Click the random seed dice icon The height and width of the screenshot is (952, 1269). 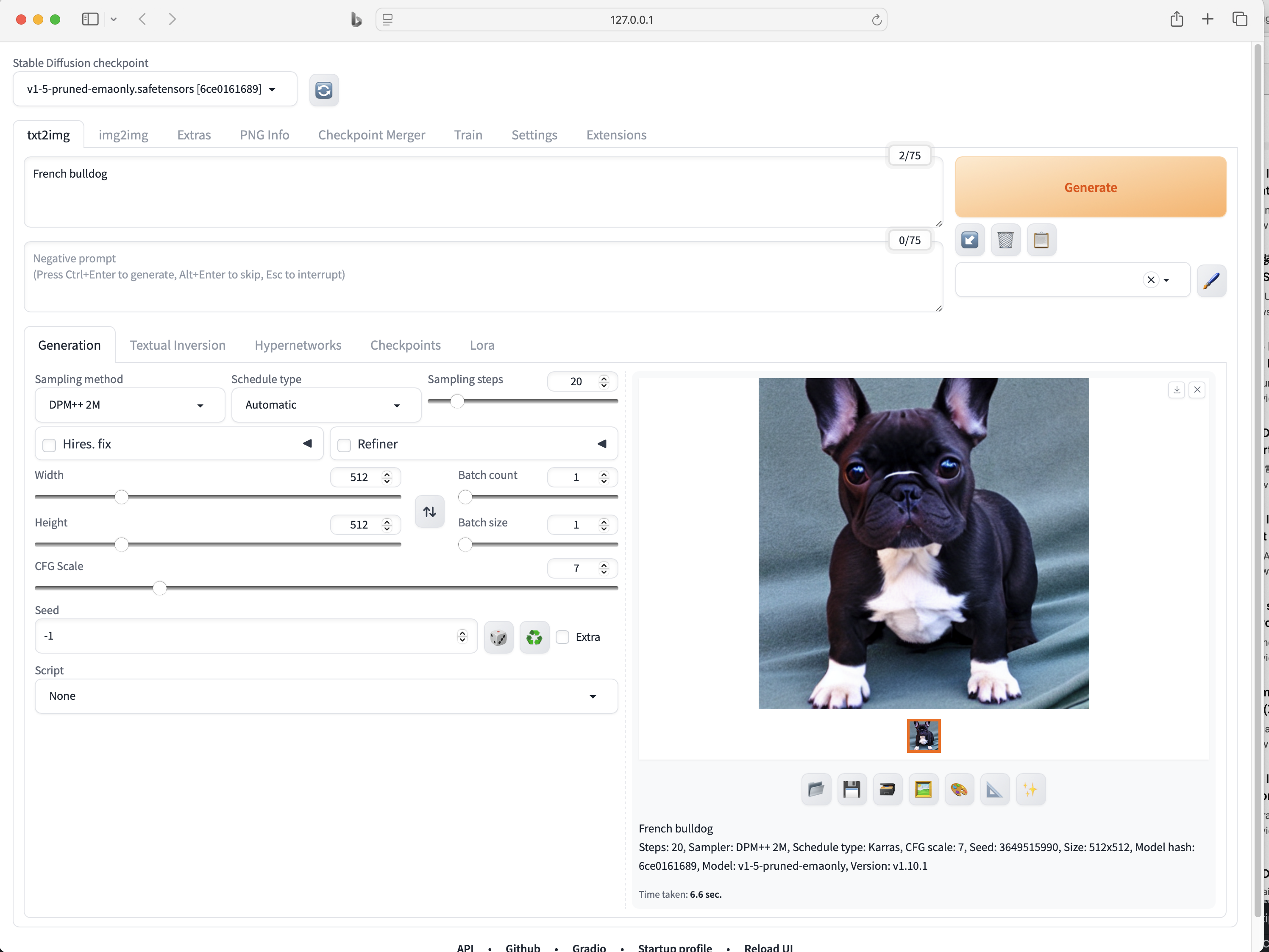tap(498, 637)
